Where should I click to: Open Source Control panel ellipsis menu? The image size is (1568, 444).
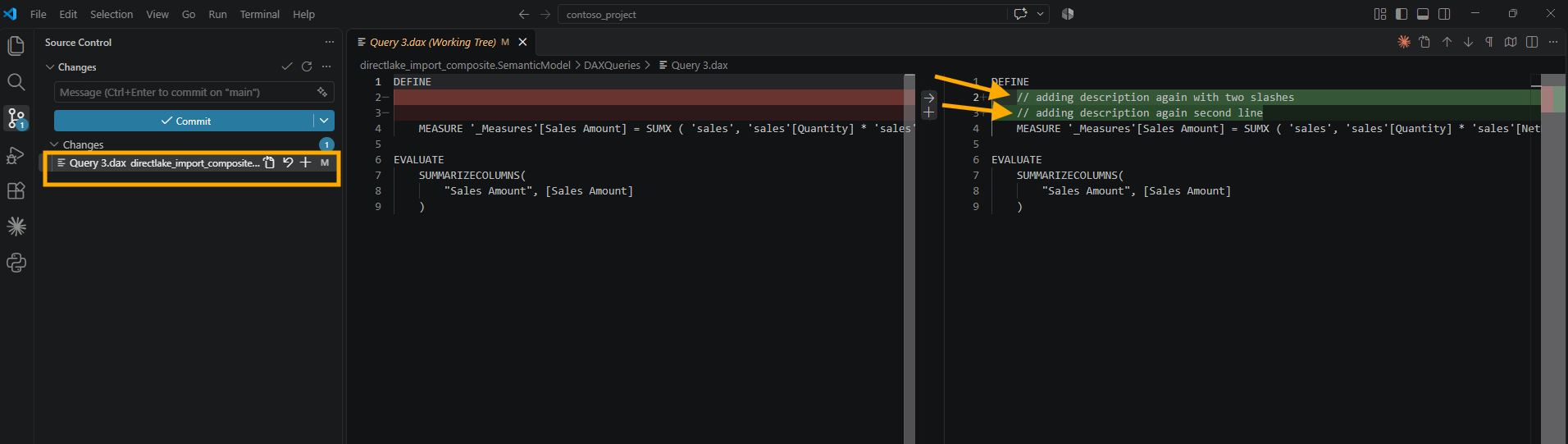point(329,42)
